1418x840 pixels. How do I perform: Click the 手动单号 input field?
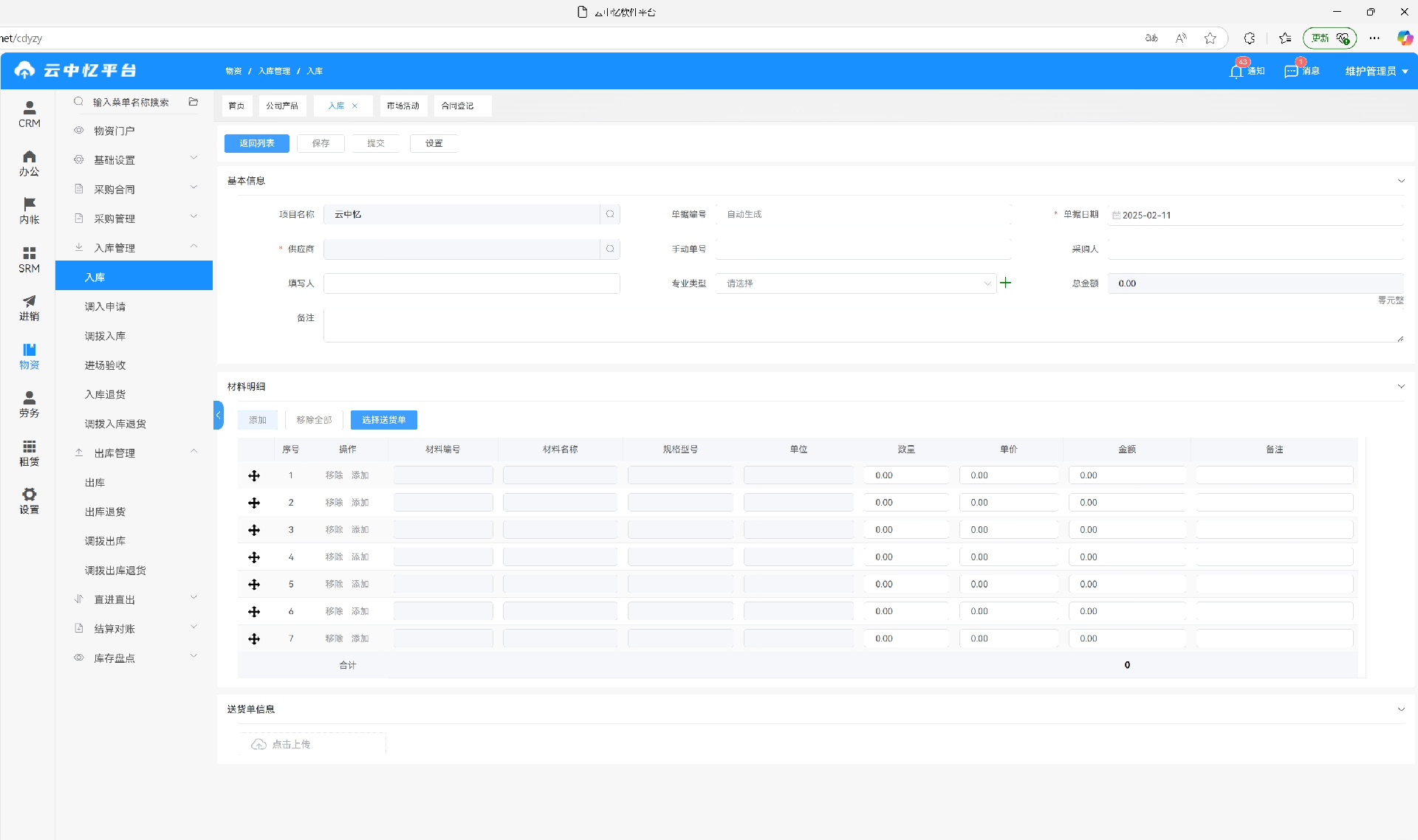click(x=863, y=249)
